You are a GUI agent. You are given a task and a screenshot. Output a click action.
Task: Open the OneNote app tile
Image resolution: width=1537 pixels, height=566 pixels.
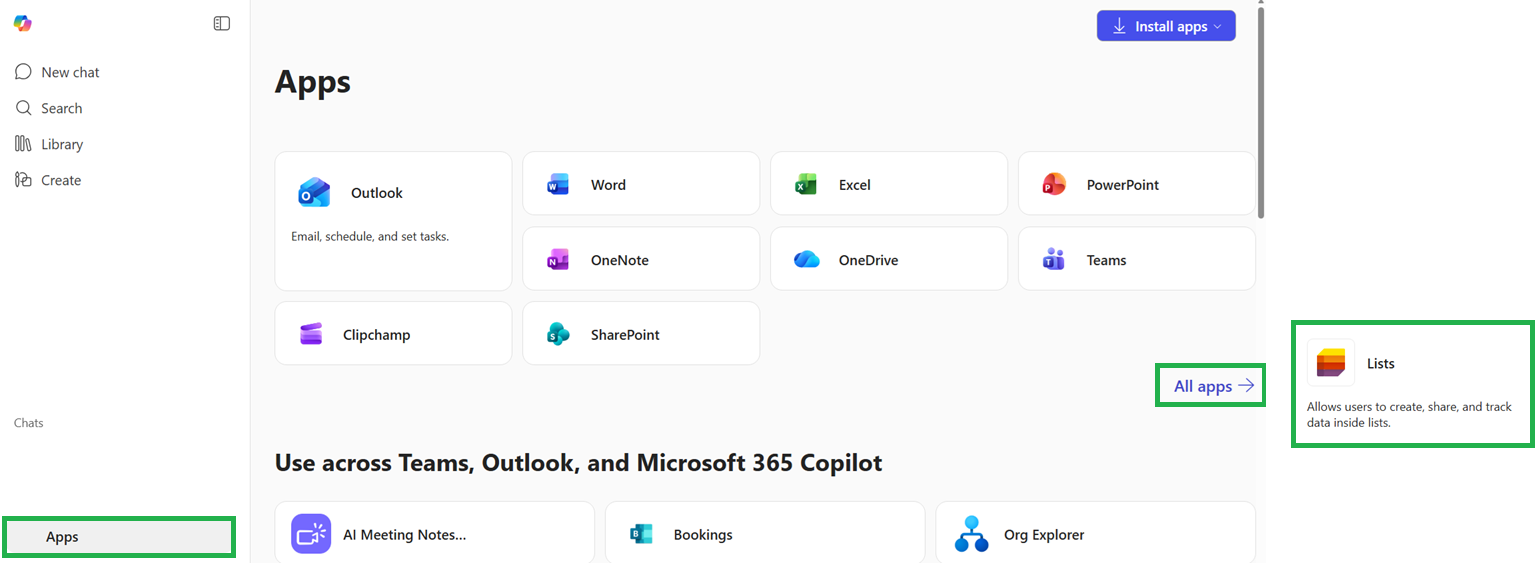click(x=641, y=259)
